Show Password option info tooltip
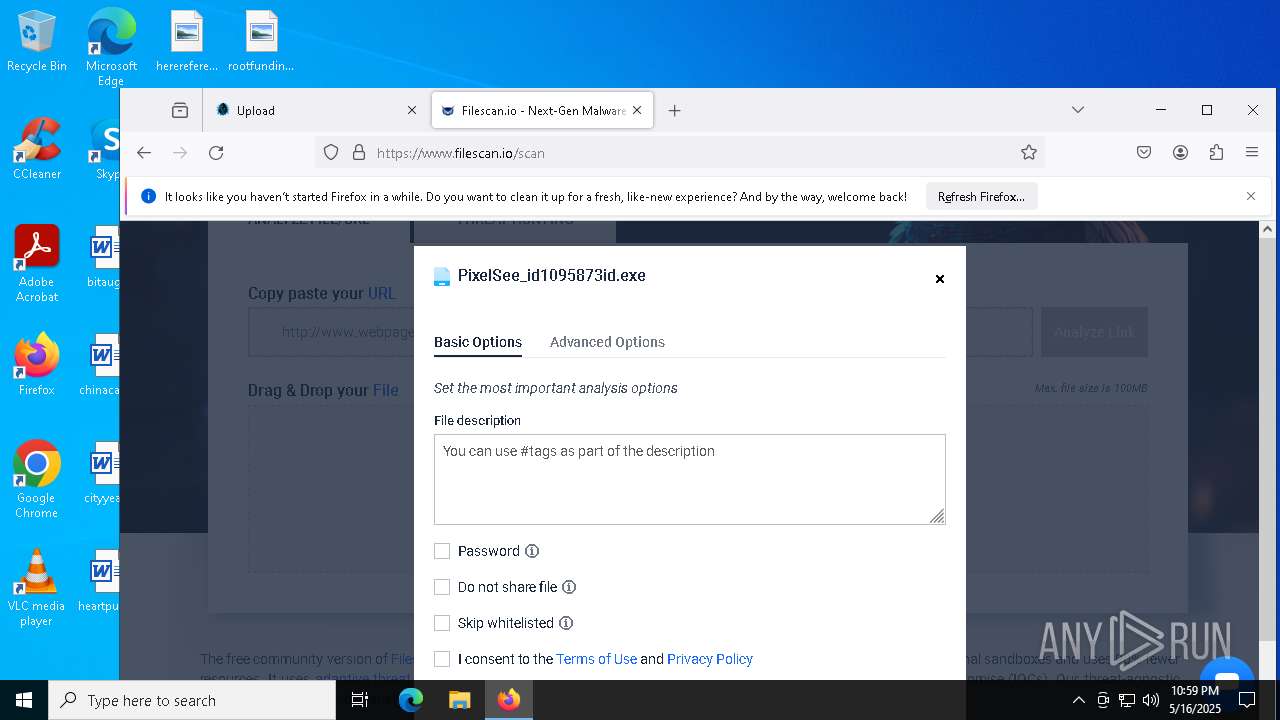 tap(532, 551)
